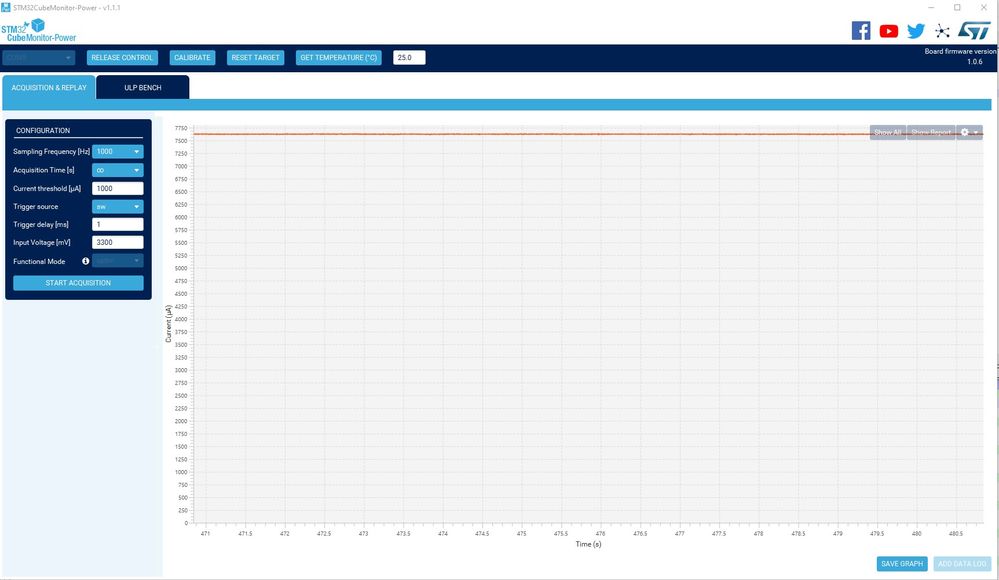
Task: Click the 'Trigger delay [ms]' label
Action: [x=41, y=224]
